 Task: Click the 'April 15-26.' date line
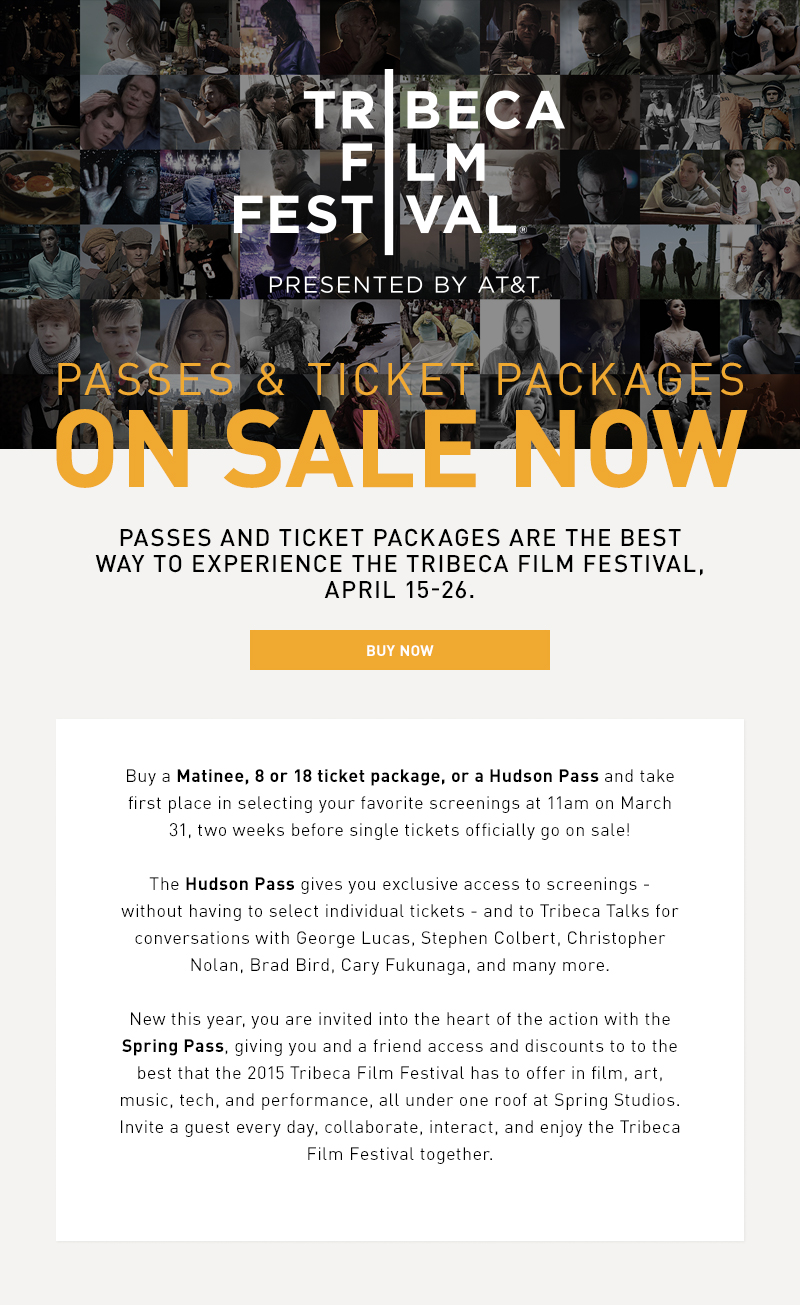[x=400, y=590]
